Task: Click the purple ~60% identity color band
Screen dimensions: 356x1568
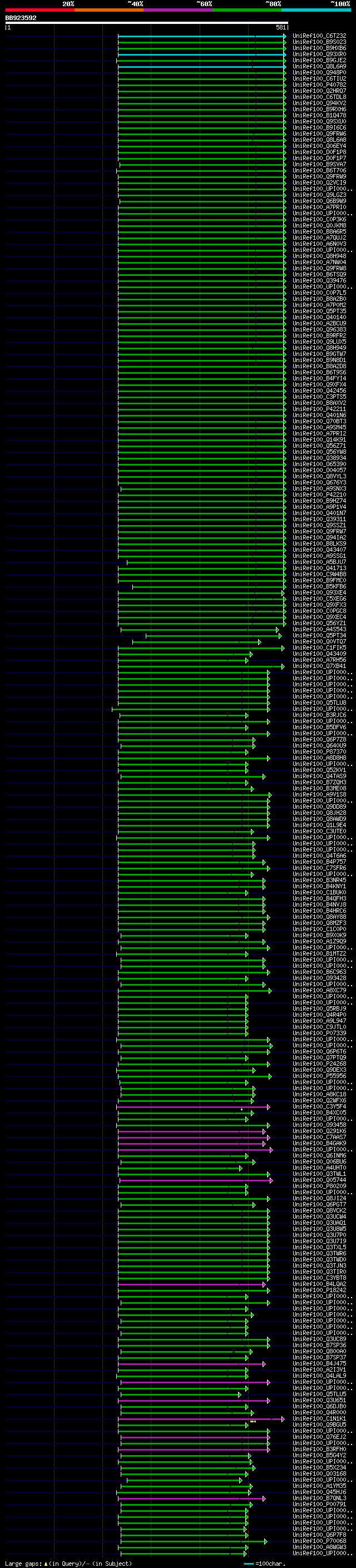Action: 177,10
